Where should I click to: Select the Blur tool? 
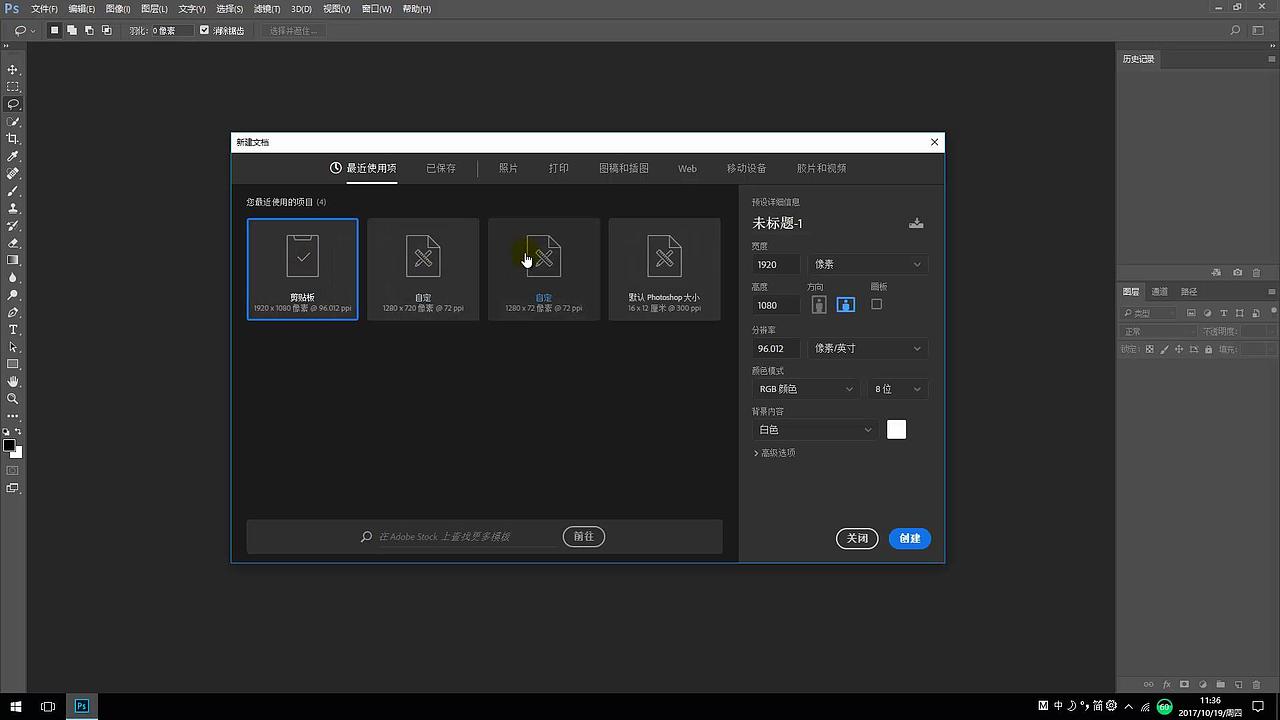13,278
